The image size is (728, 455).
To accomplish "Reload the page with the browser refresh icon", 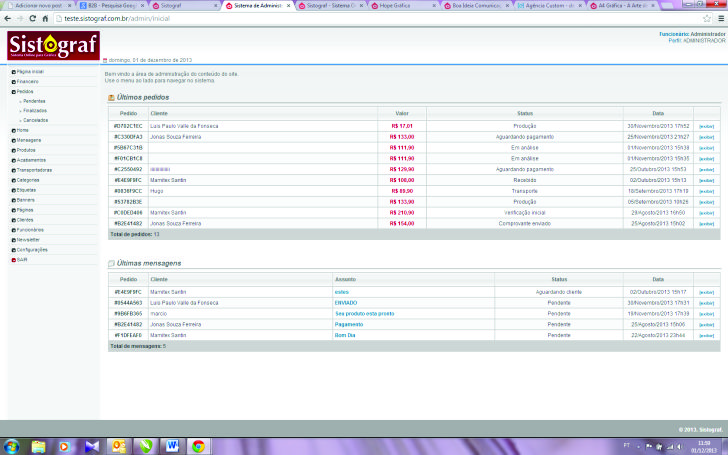I will [x=32, y=18].
